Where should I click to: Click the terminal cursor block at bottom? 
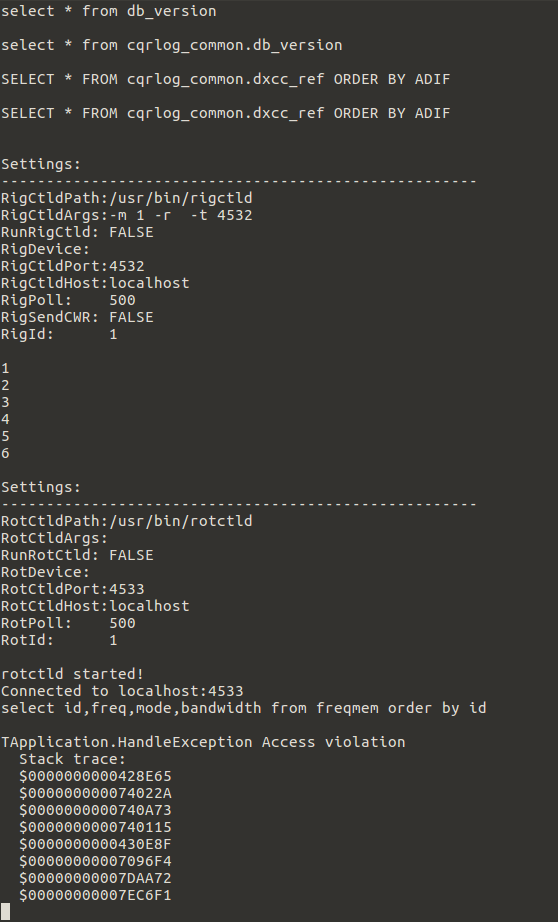5,912
